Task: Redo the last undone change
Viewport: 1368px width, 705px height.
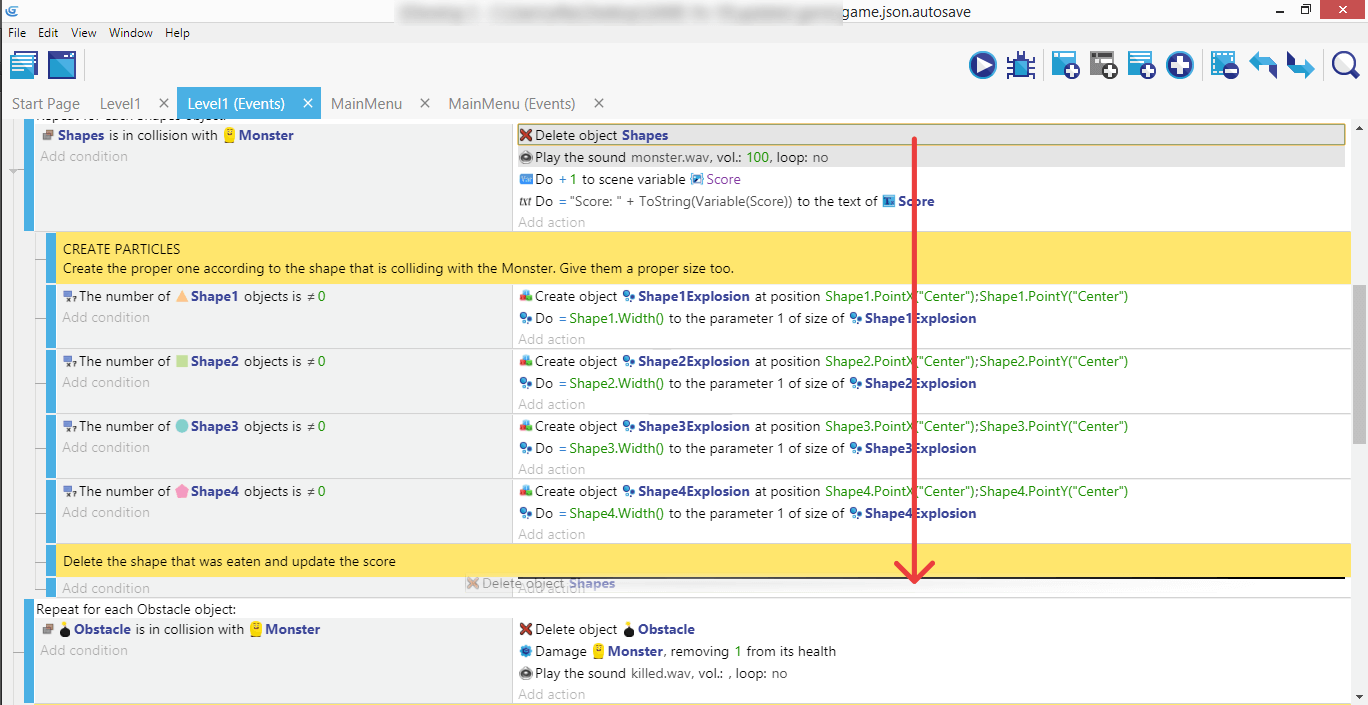Action: coord(1300,66)
